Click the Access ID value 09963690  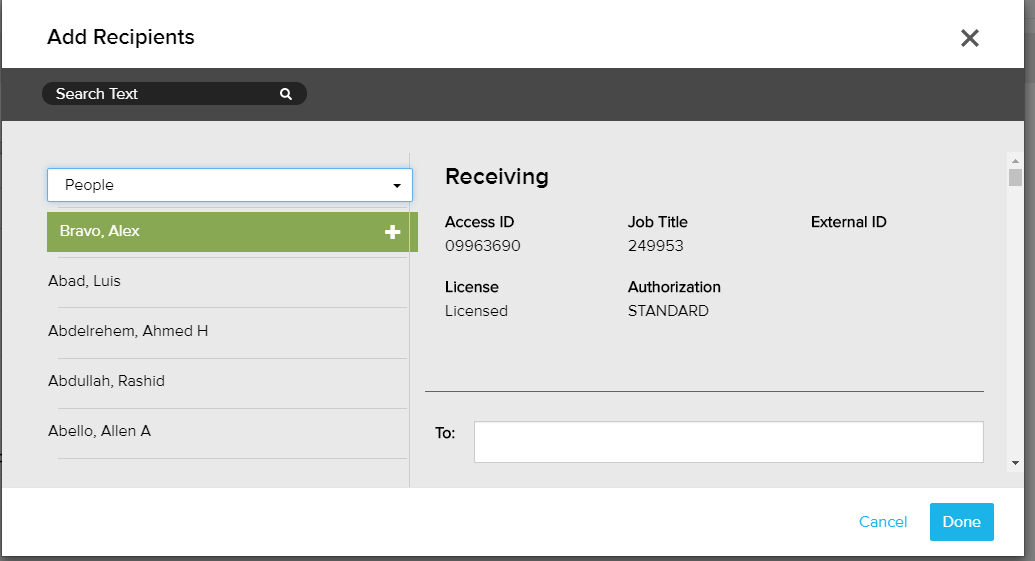click(482, 246)
